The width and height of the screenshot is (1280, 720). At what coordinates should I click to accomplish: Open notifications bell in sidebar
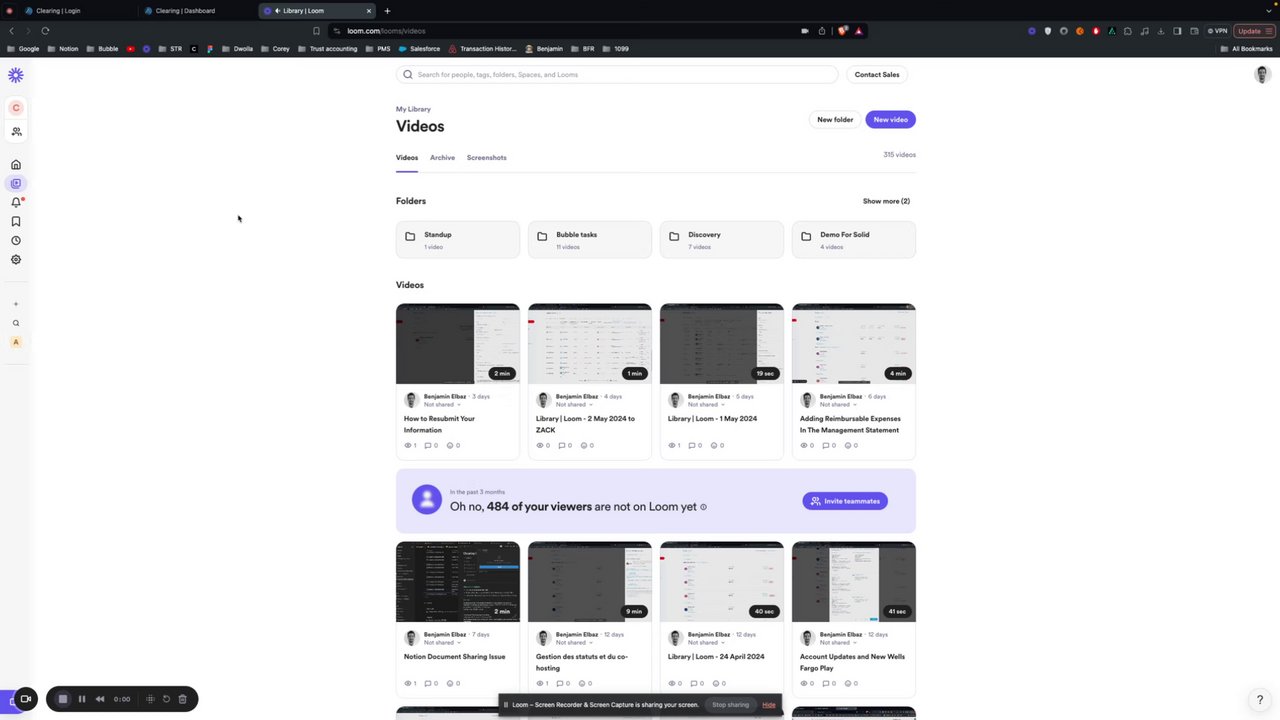16,202
